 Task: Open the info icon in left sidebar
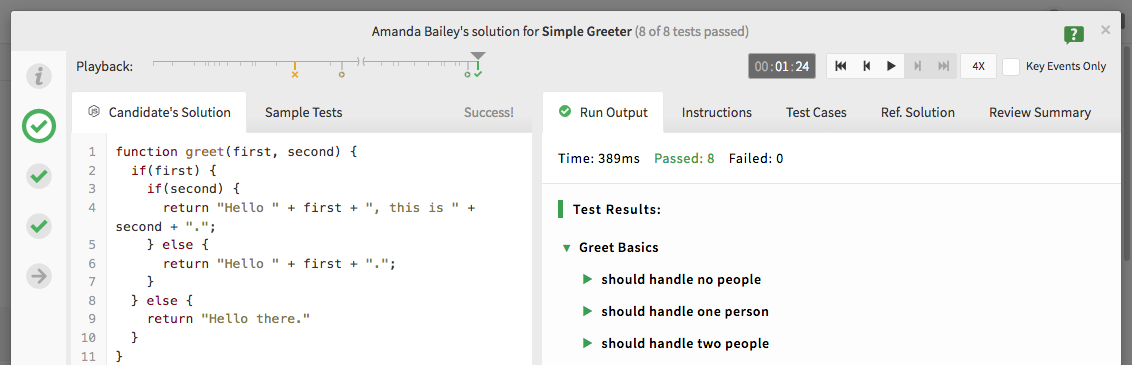38,76
